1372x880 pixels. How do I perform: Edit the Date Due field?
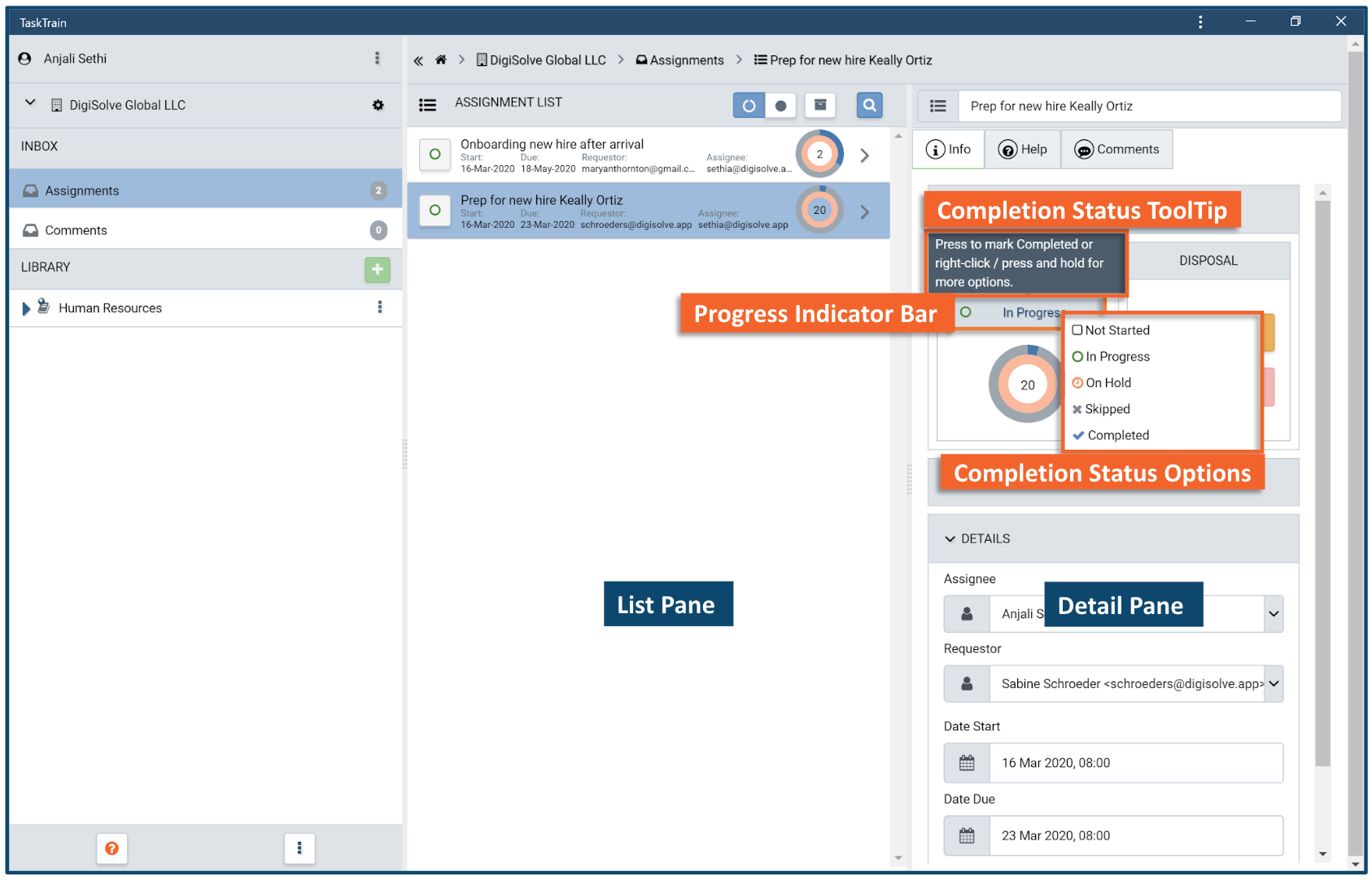[x=1136, y=835]
